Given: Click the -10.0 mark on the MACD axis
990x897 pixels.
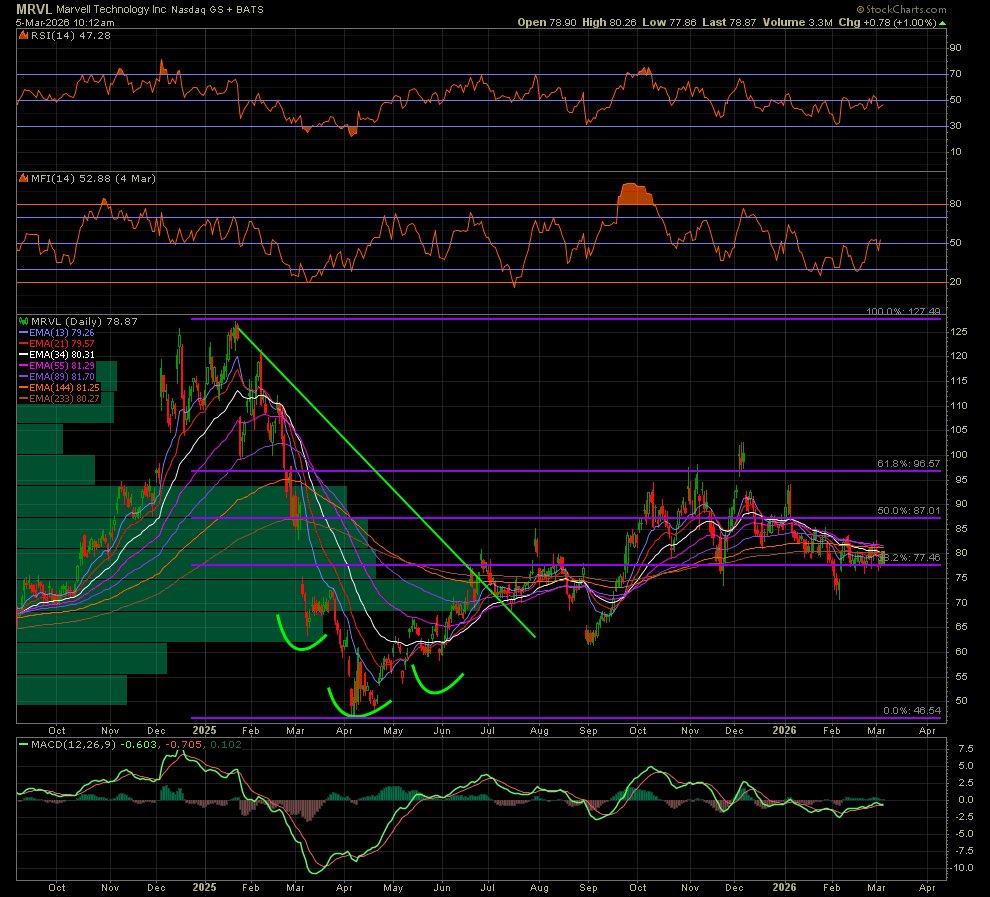Looking at the screenshot, I should tap(961, 868).
